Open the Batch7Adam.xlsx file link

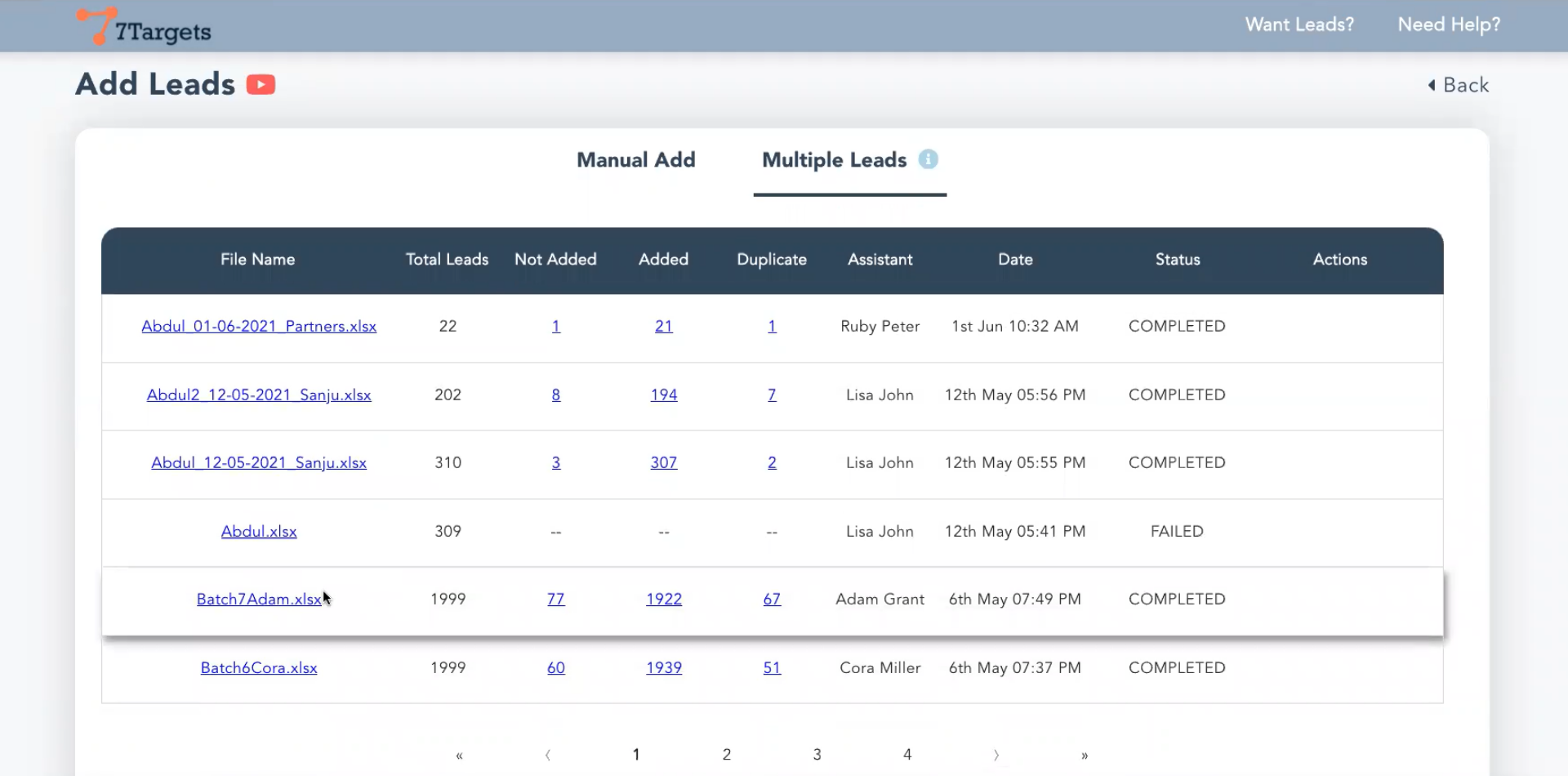[258, 600]
